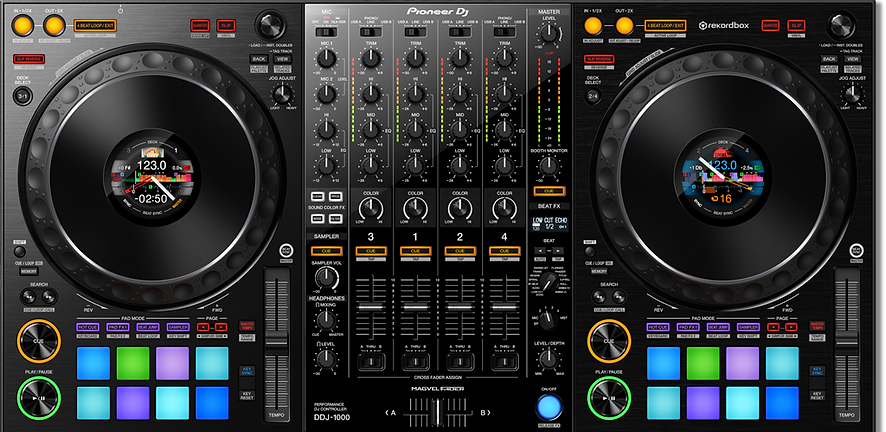Click the left deck TEMPO slider
886x432 pixels.
pos(277,342)
